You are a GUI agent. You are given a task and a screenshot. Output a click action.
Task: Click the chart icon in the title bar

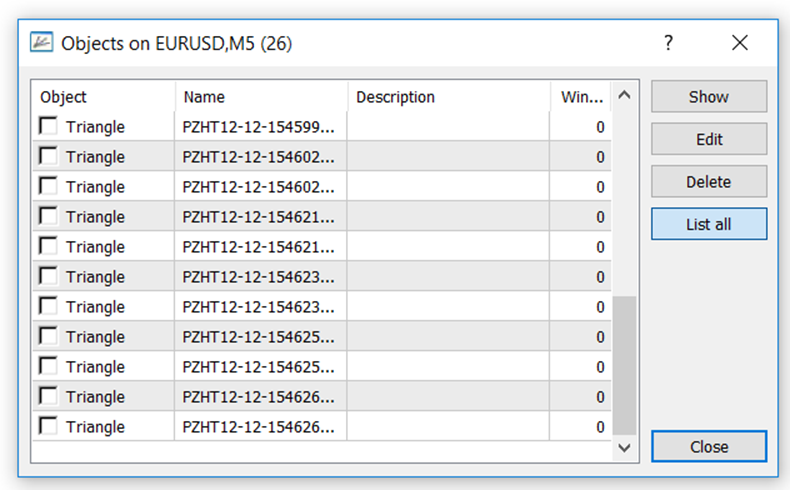(x=41, y=42)
